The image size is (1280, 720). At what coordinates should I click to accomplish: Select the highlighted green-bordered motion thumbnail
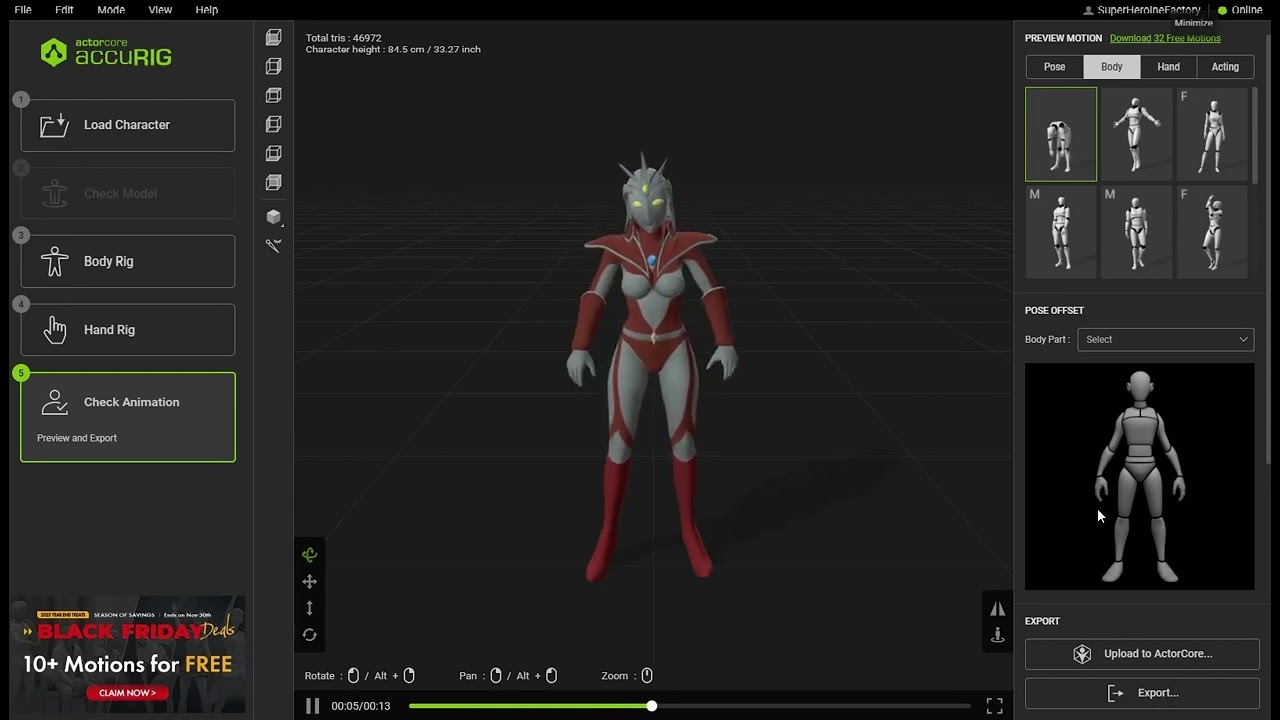1061,134
